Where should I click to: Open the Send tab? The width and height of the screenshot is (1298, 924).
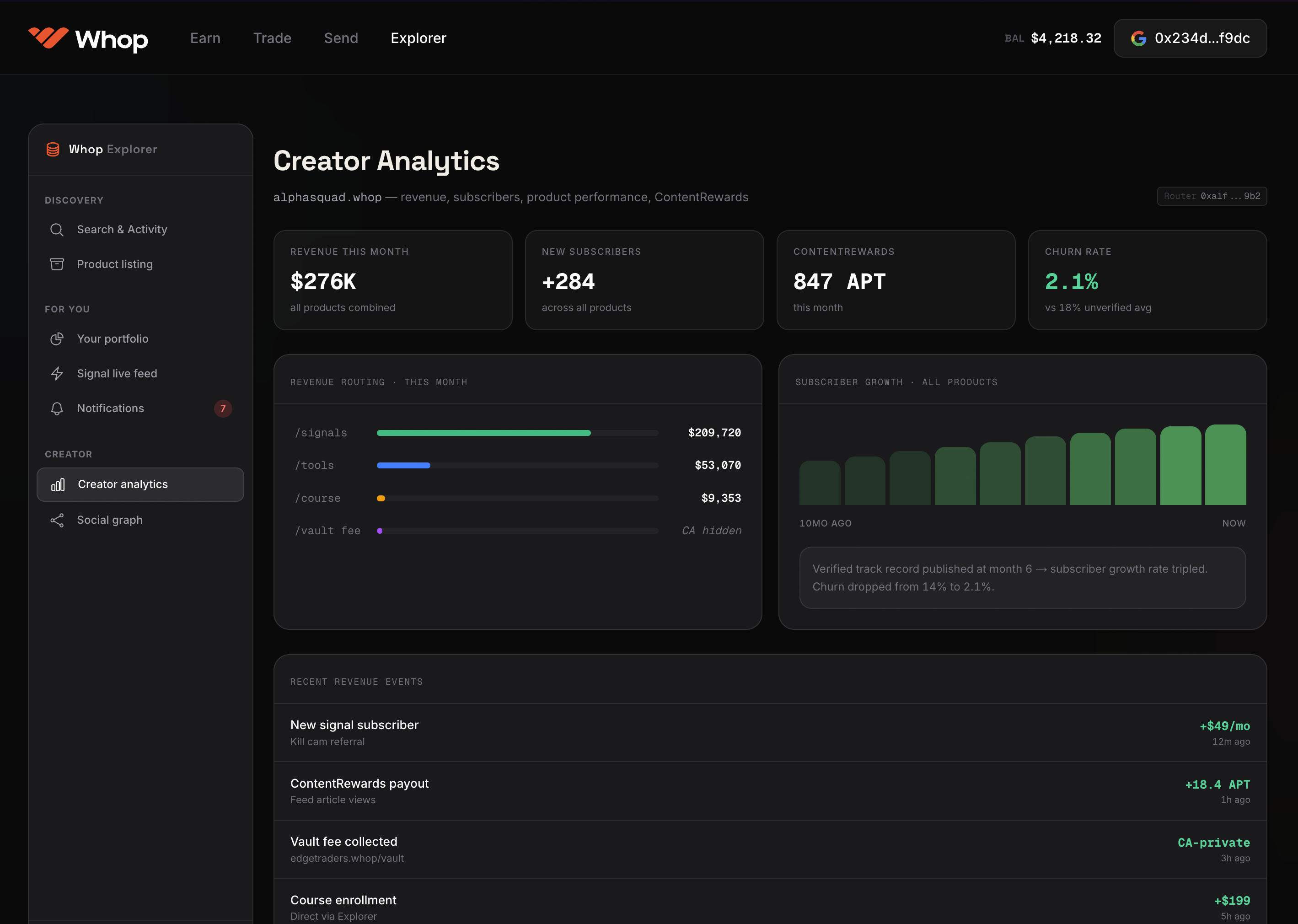click(341, 38)
